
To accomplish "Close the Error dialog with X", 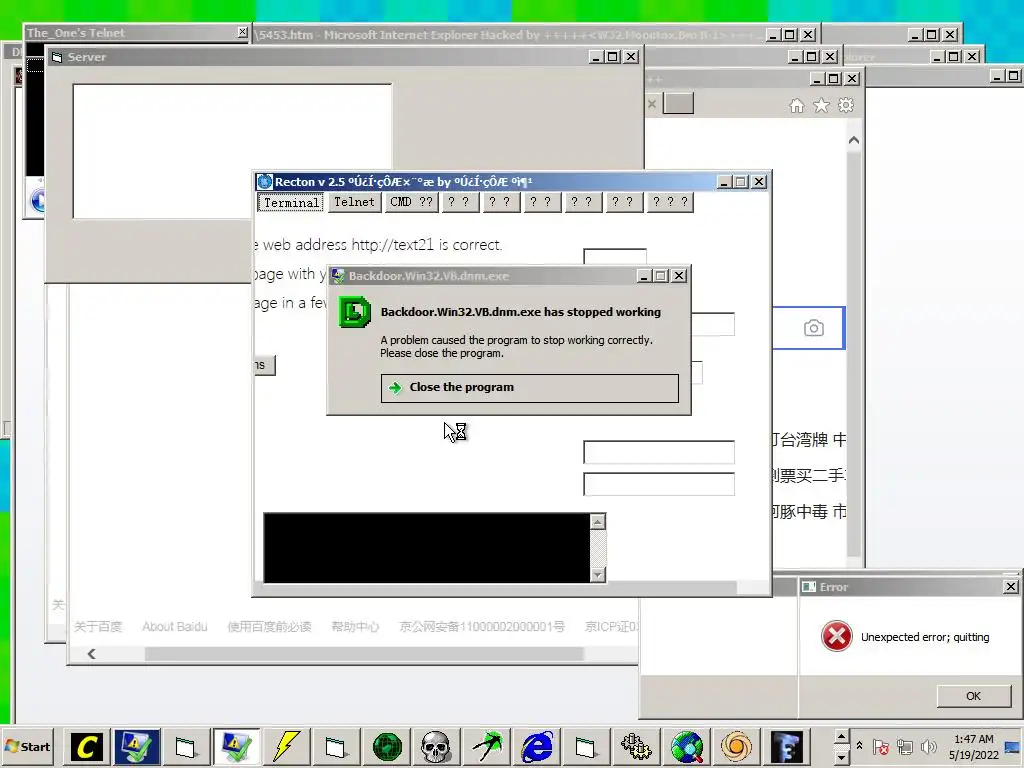I will pyautogui.click(x=1010, y=587).
